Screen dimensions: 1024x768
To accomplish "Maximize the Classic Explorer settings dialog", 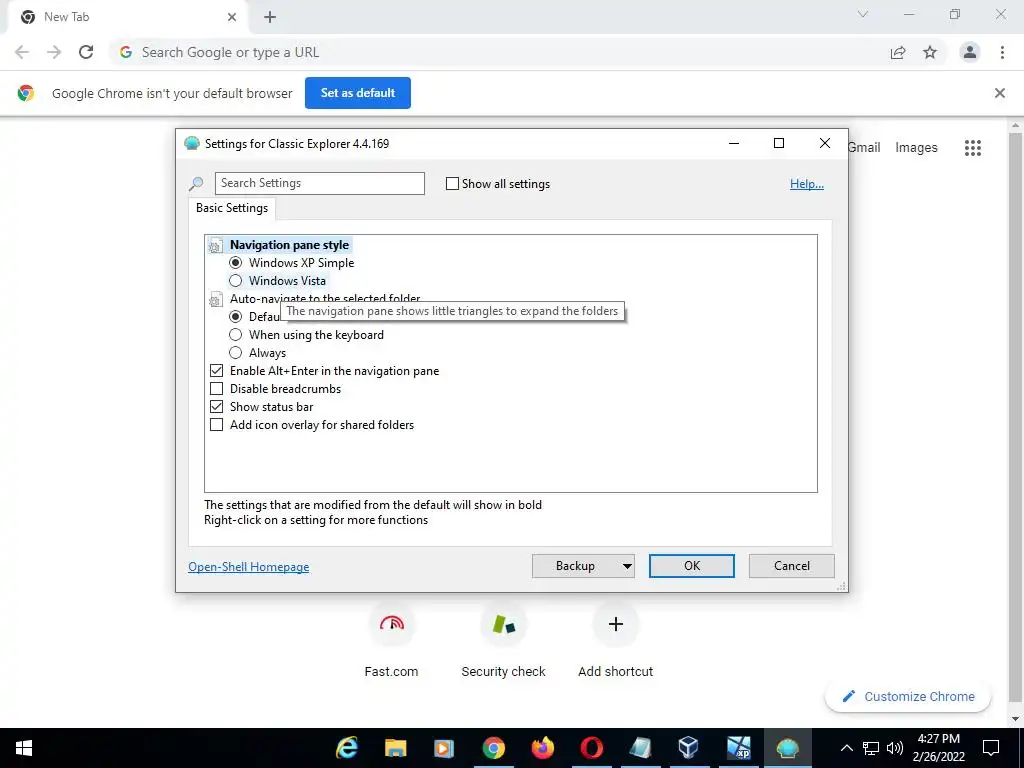I will point(778,143).
